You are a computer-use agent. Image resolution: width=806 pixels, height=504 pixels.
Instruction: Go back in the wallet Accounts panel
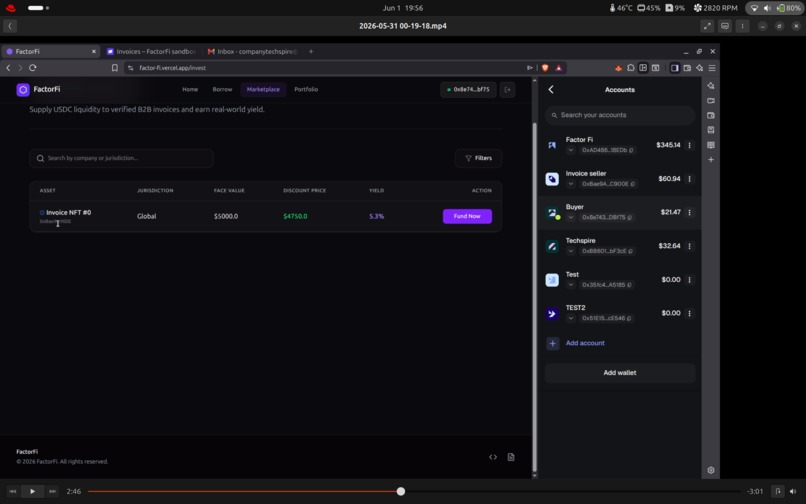point(551,89)
